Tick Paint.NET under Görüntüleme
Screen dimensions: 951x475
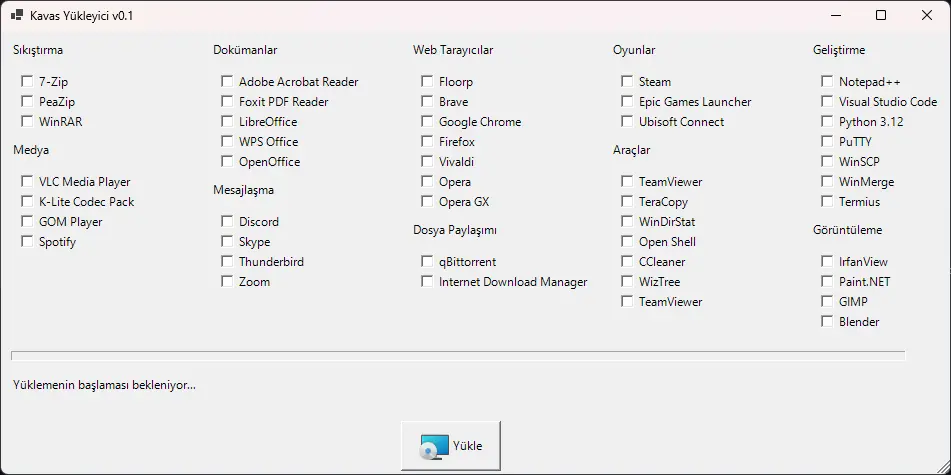(827, 281)
